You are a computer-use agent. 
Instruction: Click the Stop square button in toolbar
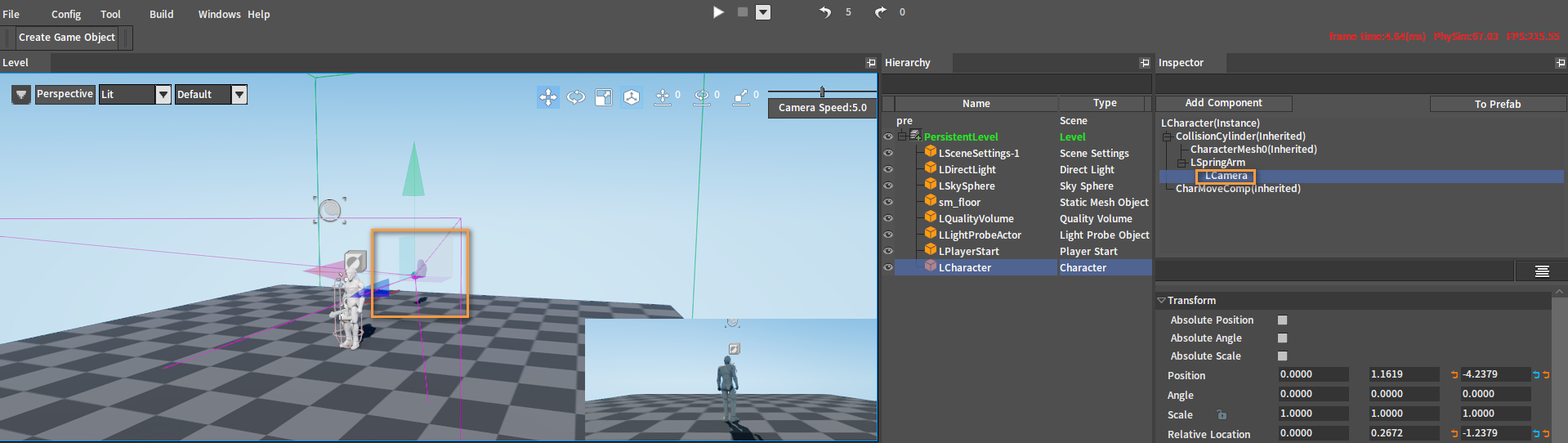pos(743,12)
